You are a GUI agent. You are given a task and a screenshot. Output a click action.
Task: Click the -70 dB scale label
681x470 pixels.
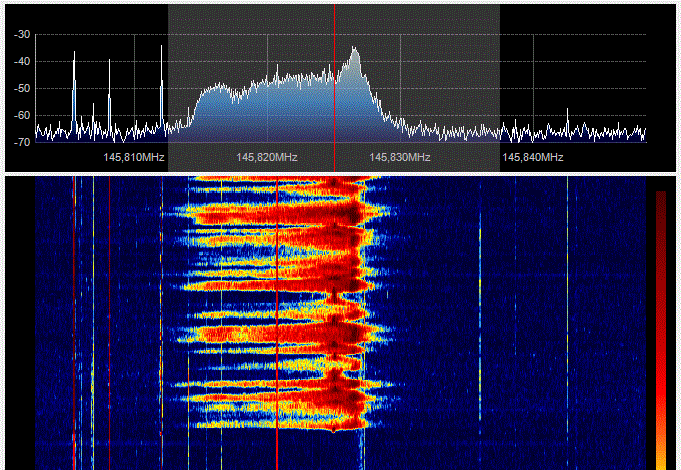(22, 142)
